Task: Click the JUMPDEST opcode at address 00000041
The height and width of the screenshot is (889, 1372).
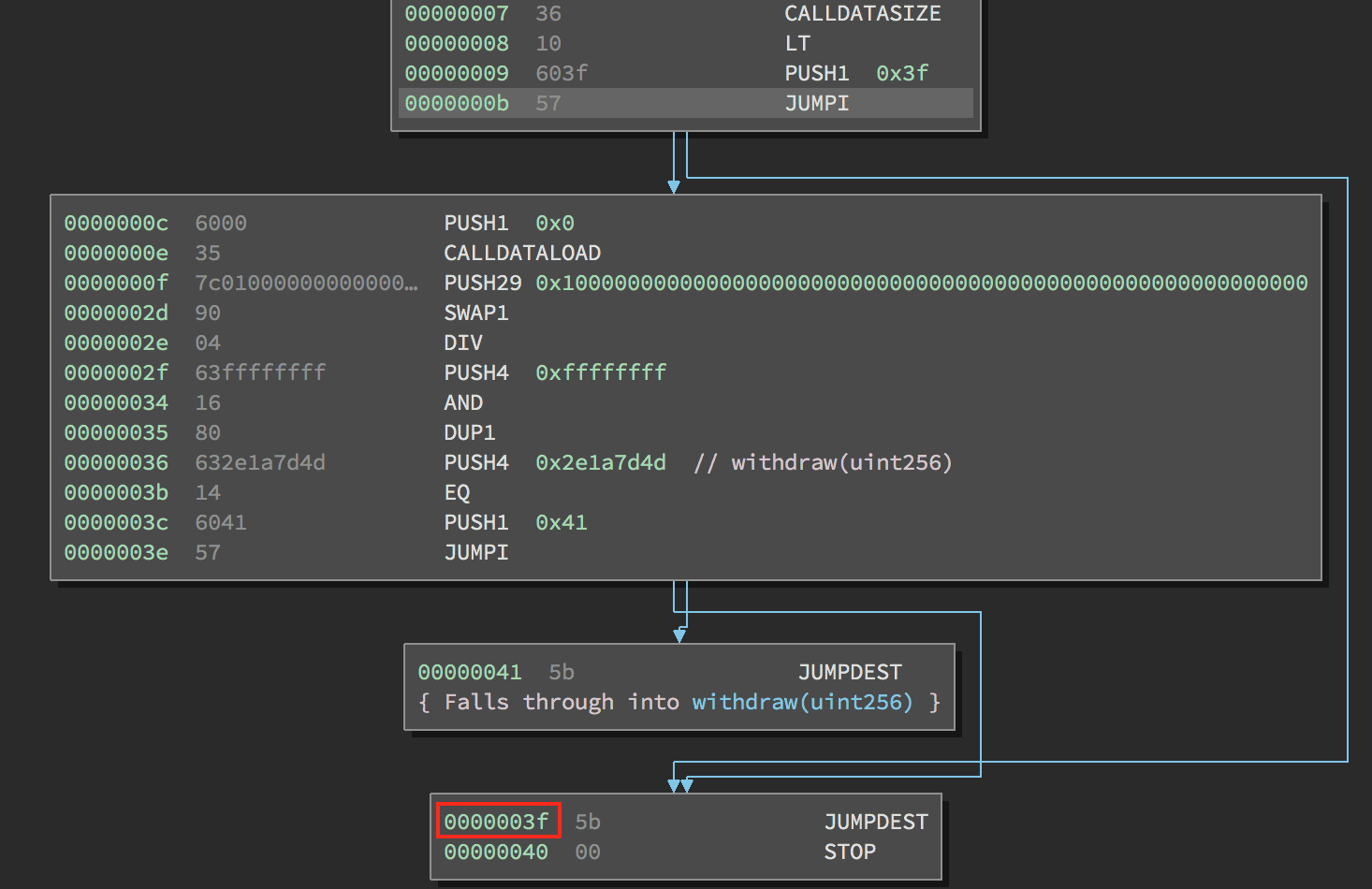Action: [x=849, y=672]
